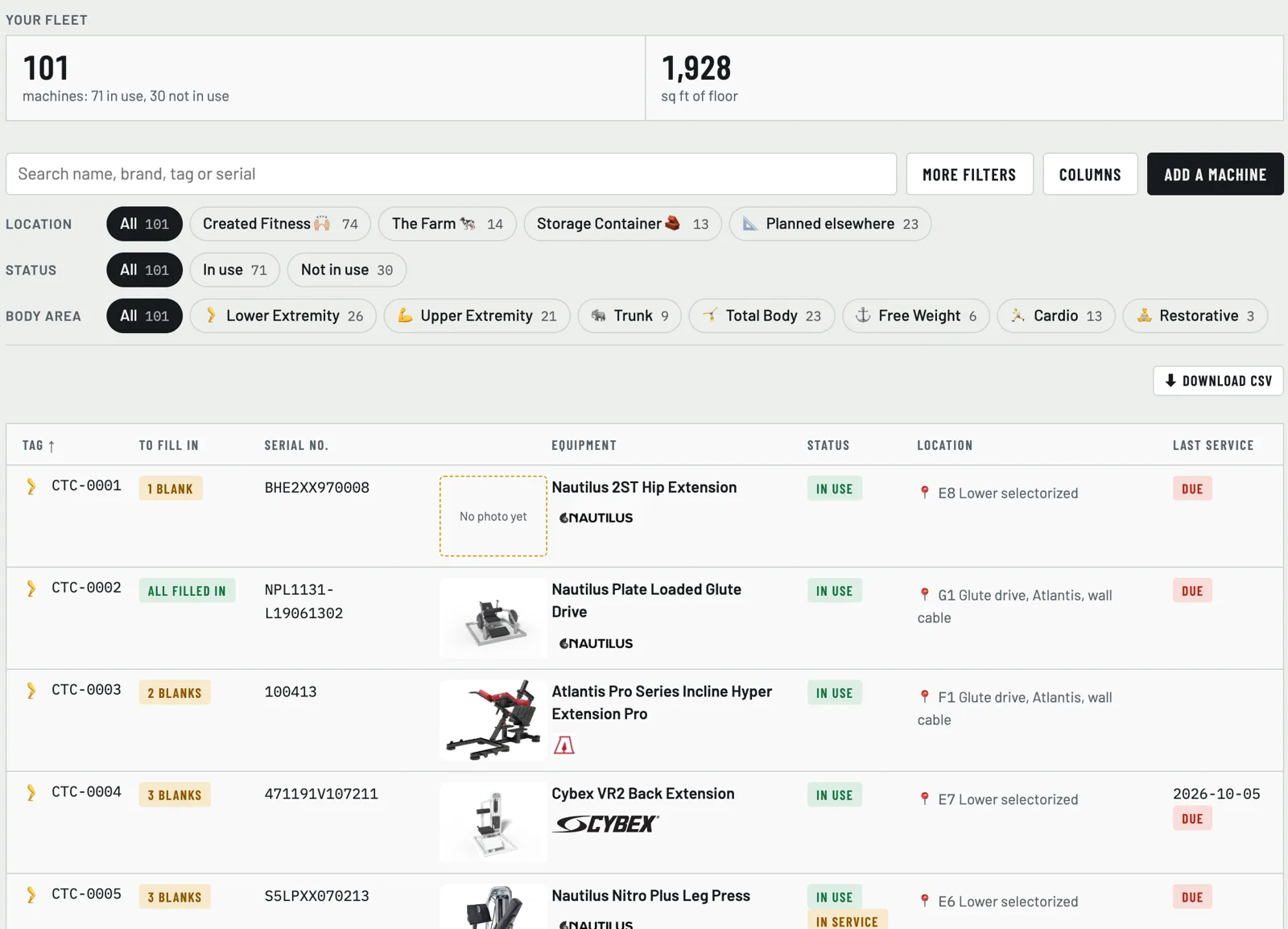This screenshot has height=929, width=1288.
Task: Filter body area by Cardio
Action: tap(1056, 316)
